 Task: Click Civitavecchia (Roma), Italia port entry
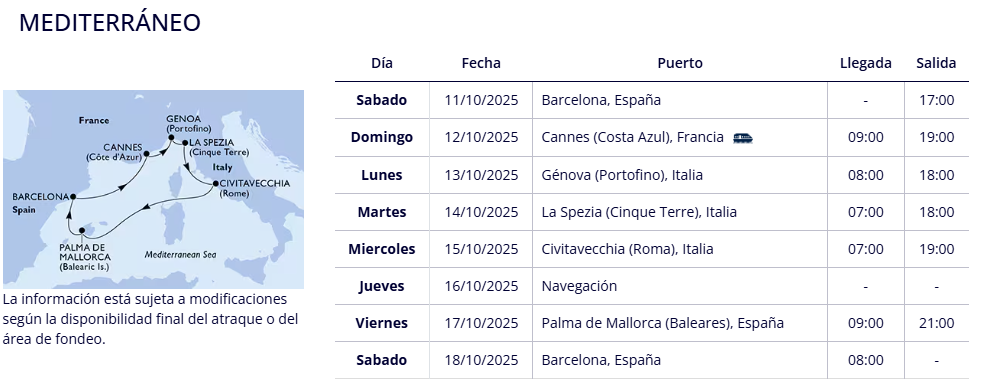pyautogui.click(x=628, y=249)
